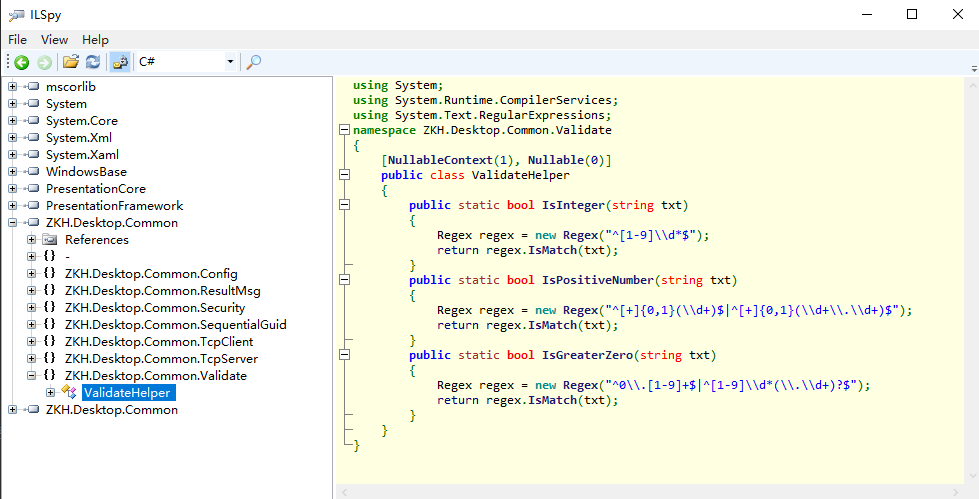Image resolution: width=979 pixels, height=499 pixels.
Task: Select the References tree item
Action: (97, 240)
